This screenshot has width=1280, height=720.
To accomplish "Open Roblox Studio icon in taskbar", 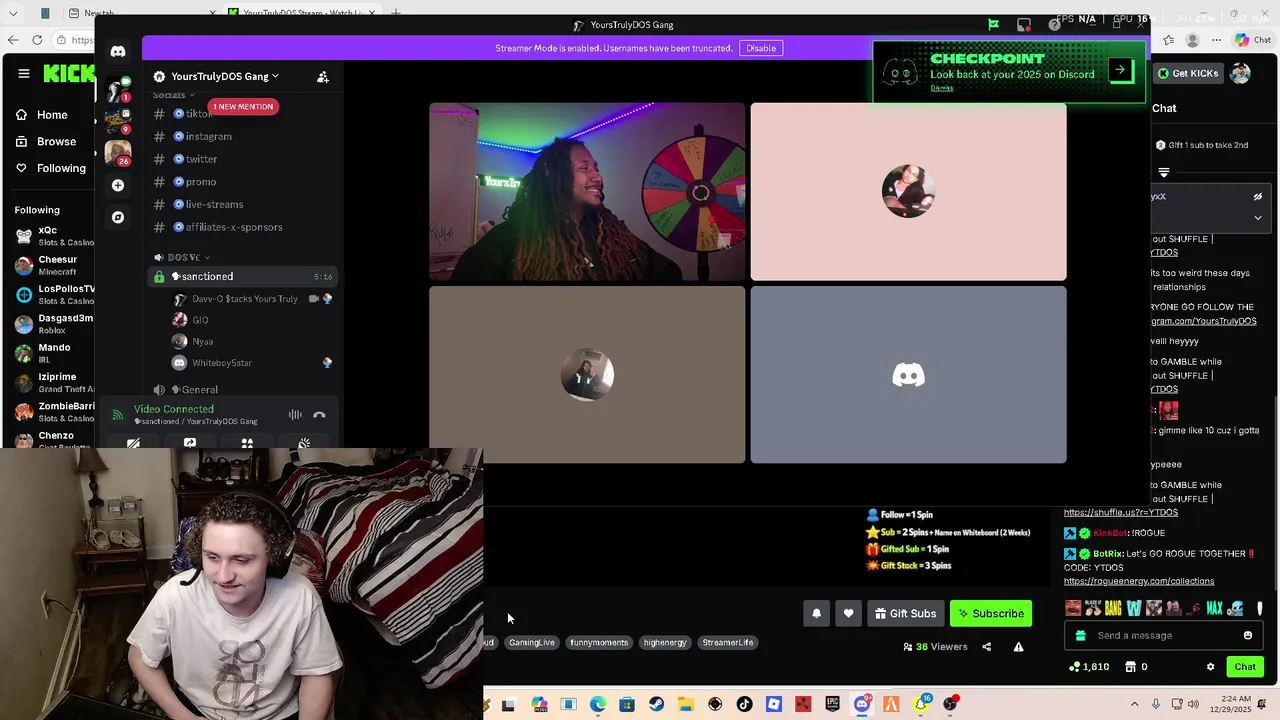I will (x=774, y=704).
